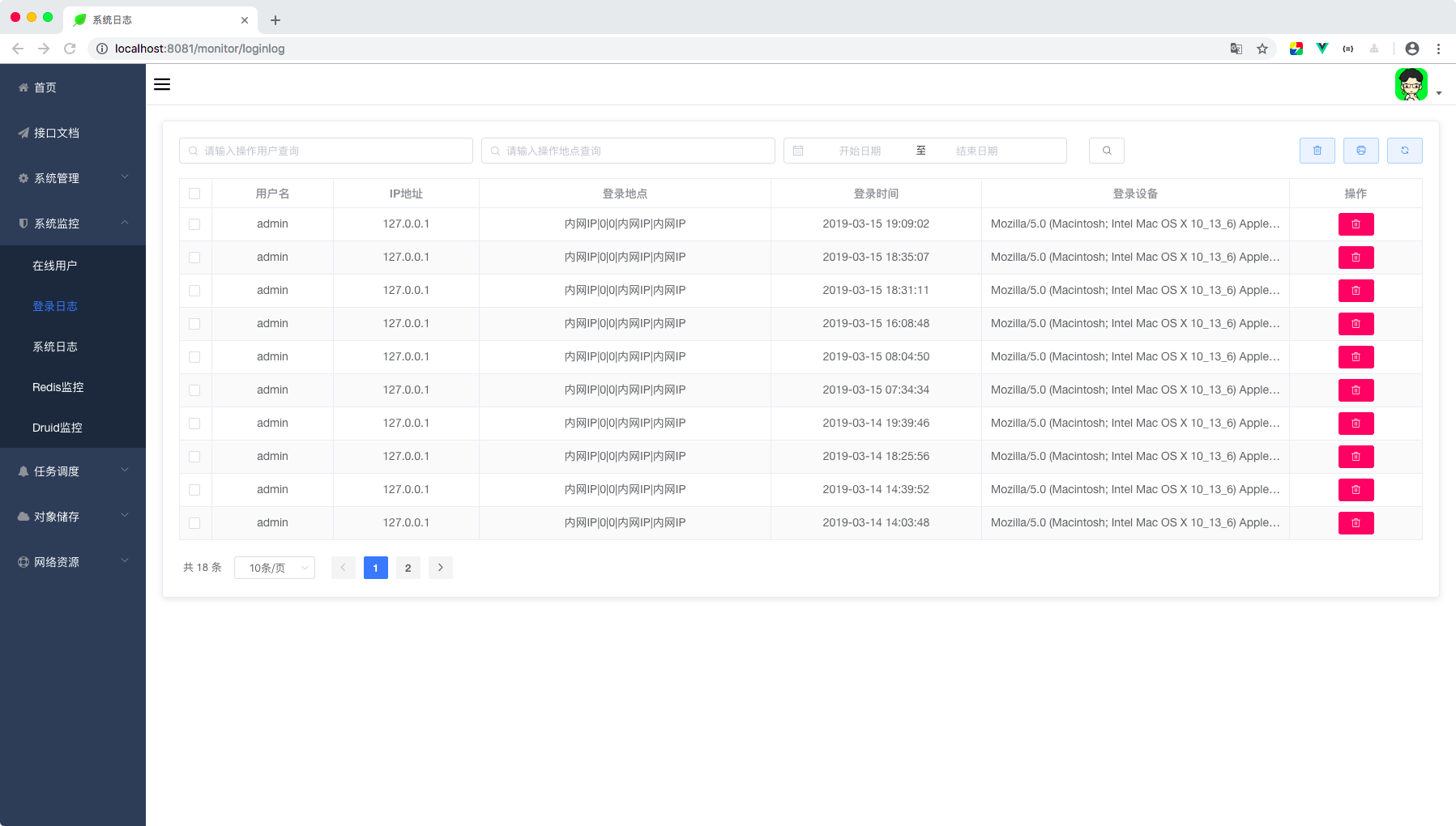Expand the 任务调度 sidebar menu
Image resolution: width=1456 pixels, height=826 pixels.
(x=73, y=471)
